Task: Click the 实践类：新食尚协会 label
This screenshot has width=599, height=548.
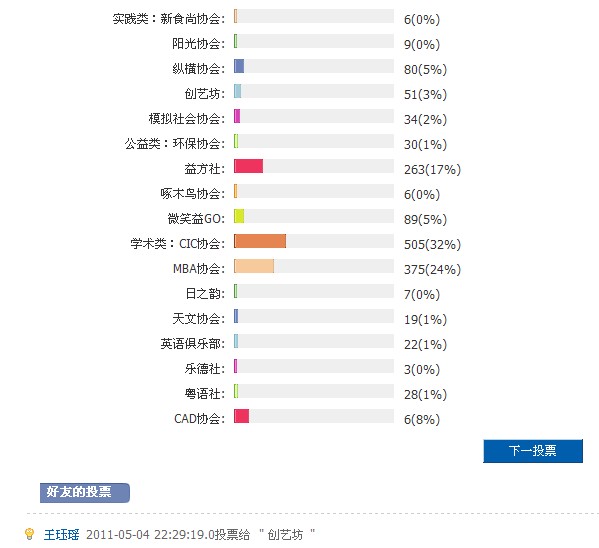Action: [x=169, y=19]
